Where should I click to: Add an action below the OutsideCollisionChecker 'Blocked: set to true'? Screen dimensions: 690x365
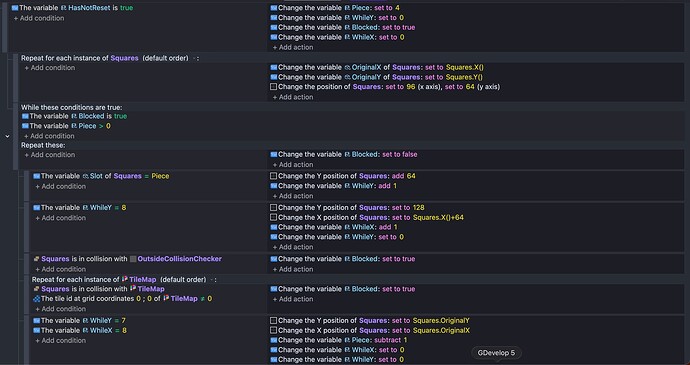(x=293, y=269)
